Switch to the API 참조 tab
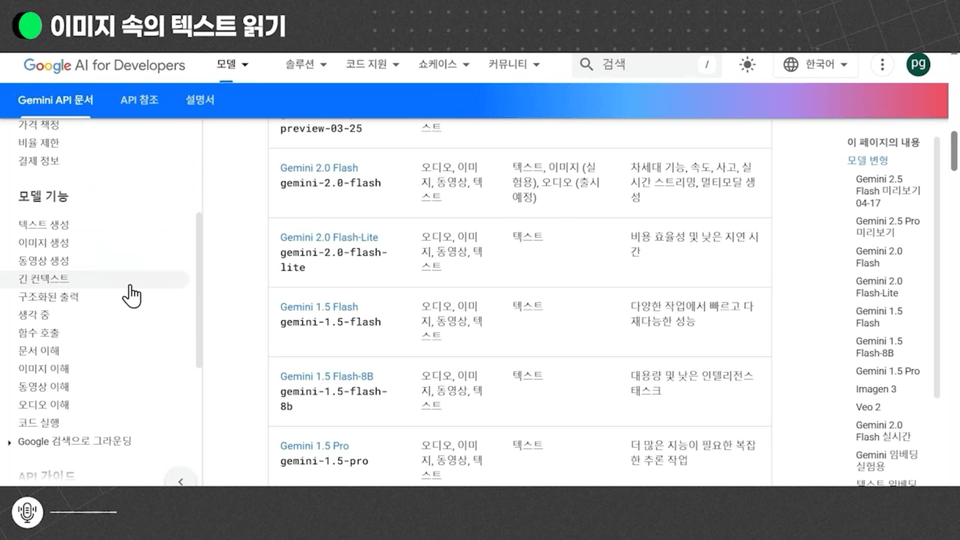This screenshot has height=540, width=960. [x=139, y=100]
